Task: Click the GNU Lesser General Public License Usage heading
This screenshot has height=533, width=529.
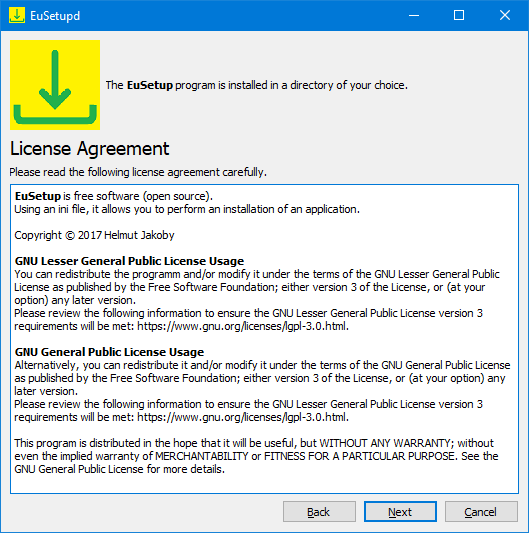Action: pos(130,261)
